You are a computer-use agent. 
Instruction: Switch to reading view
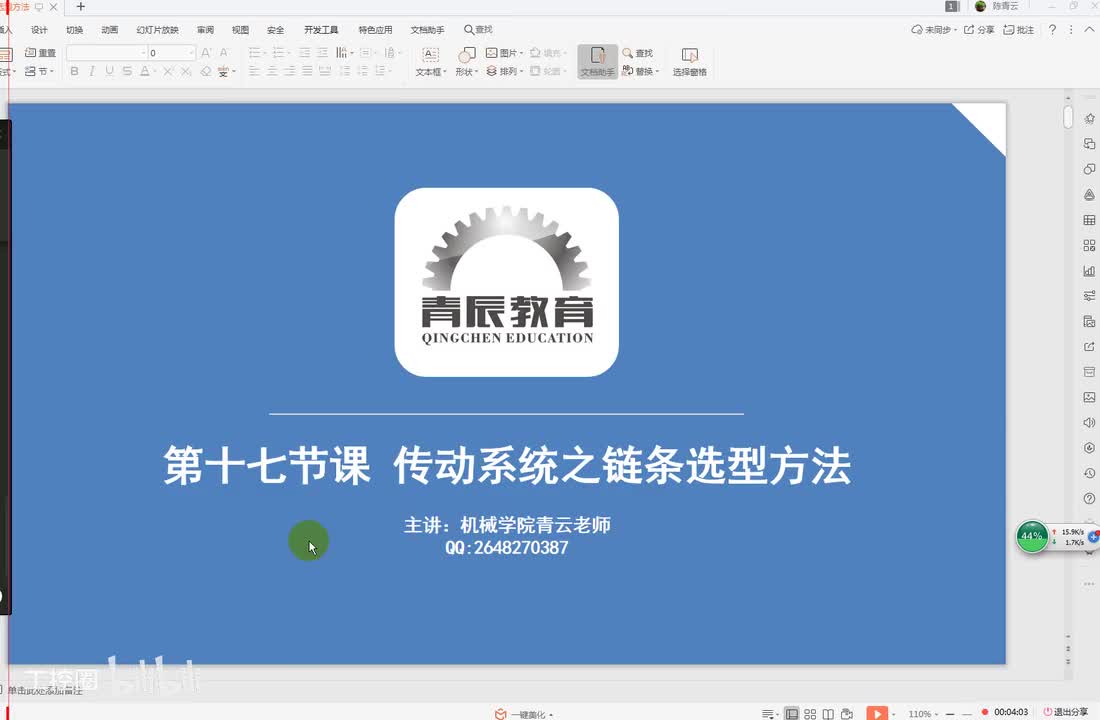(829, 714)
